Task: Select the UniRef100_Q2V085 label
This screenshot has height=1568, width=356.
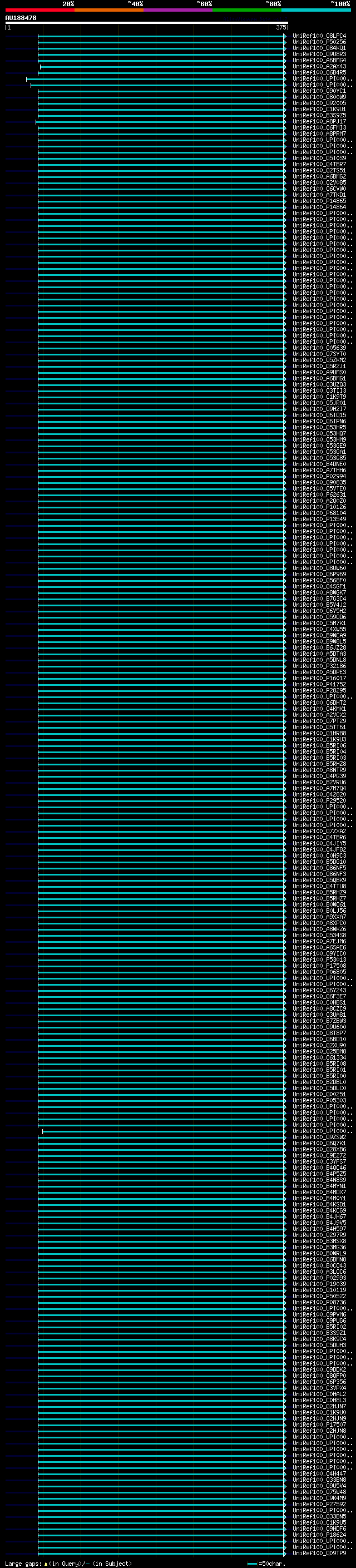Action: point(319,182)
